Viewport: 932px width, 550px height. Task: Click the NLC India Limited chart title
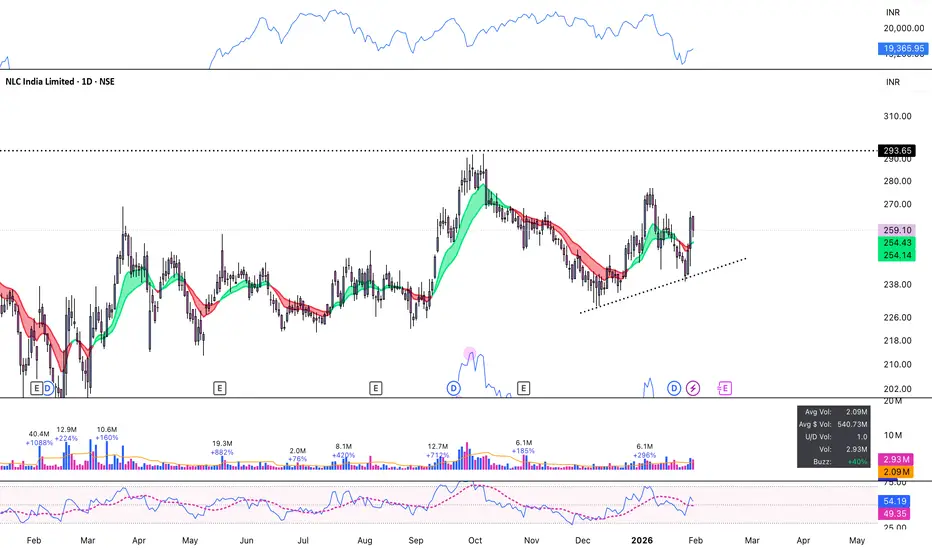(x=60, y=81)
